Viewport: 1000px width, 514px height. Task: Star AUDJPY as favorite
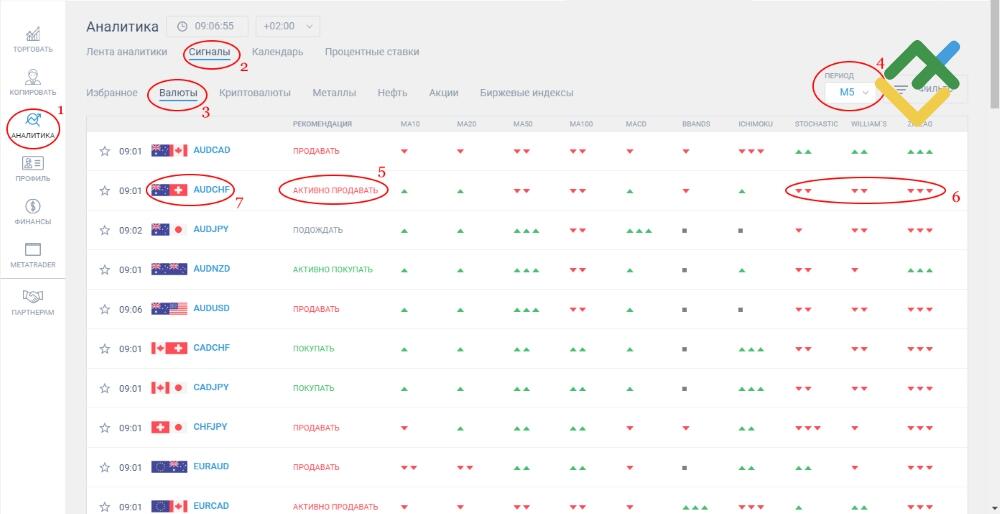(105, 230)
